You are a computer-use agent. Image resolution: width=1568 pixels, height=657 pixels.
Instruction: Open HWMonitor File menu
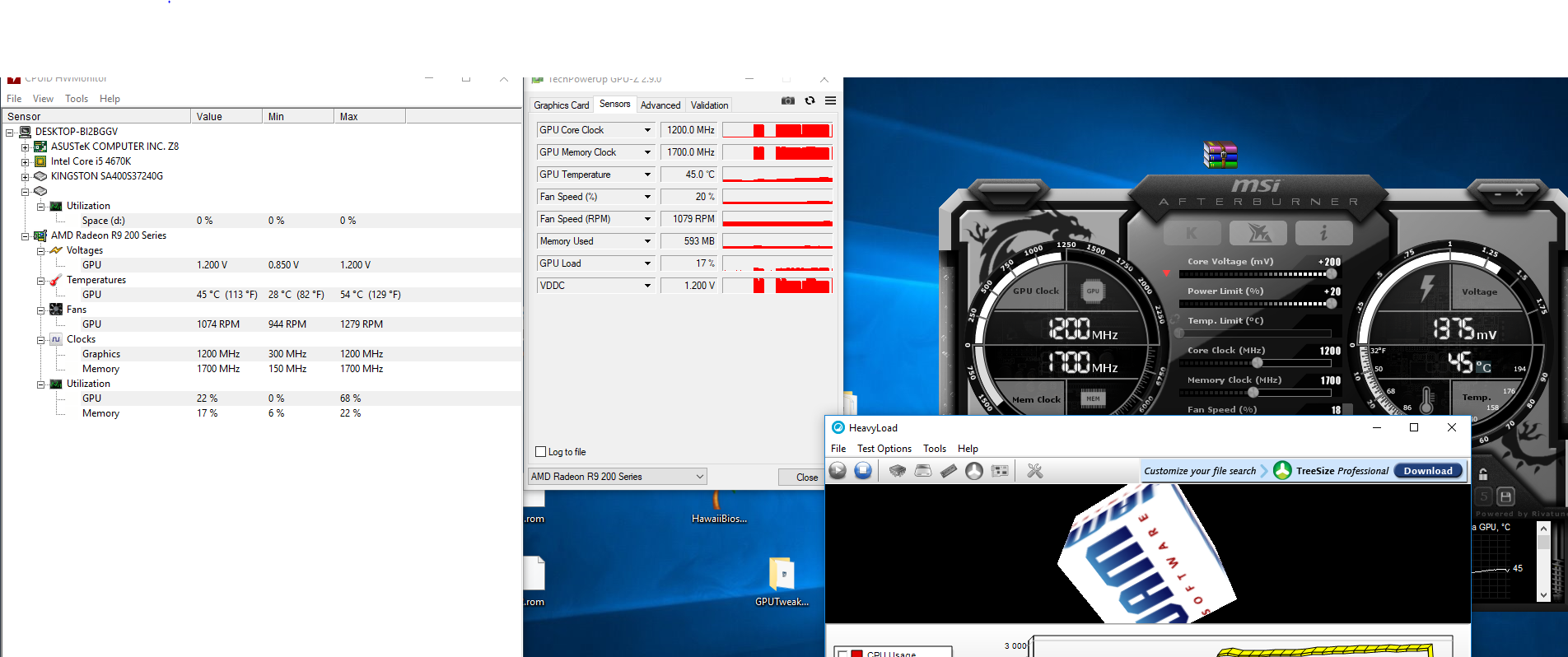click(x=14, y=99)
